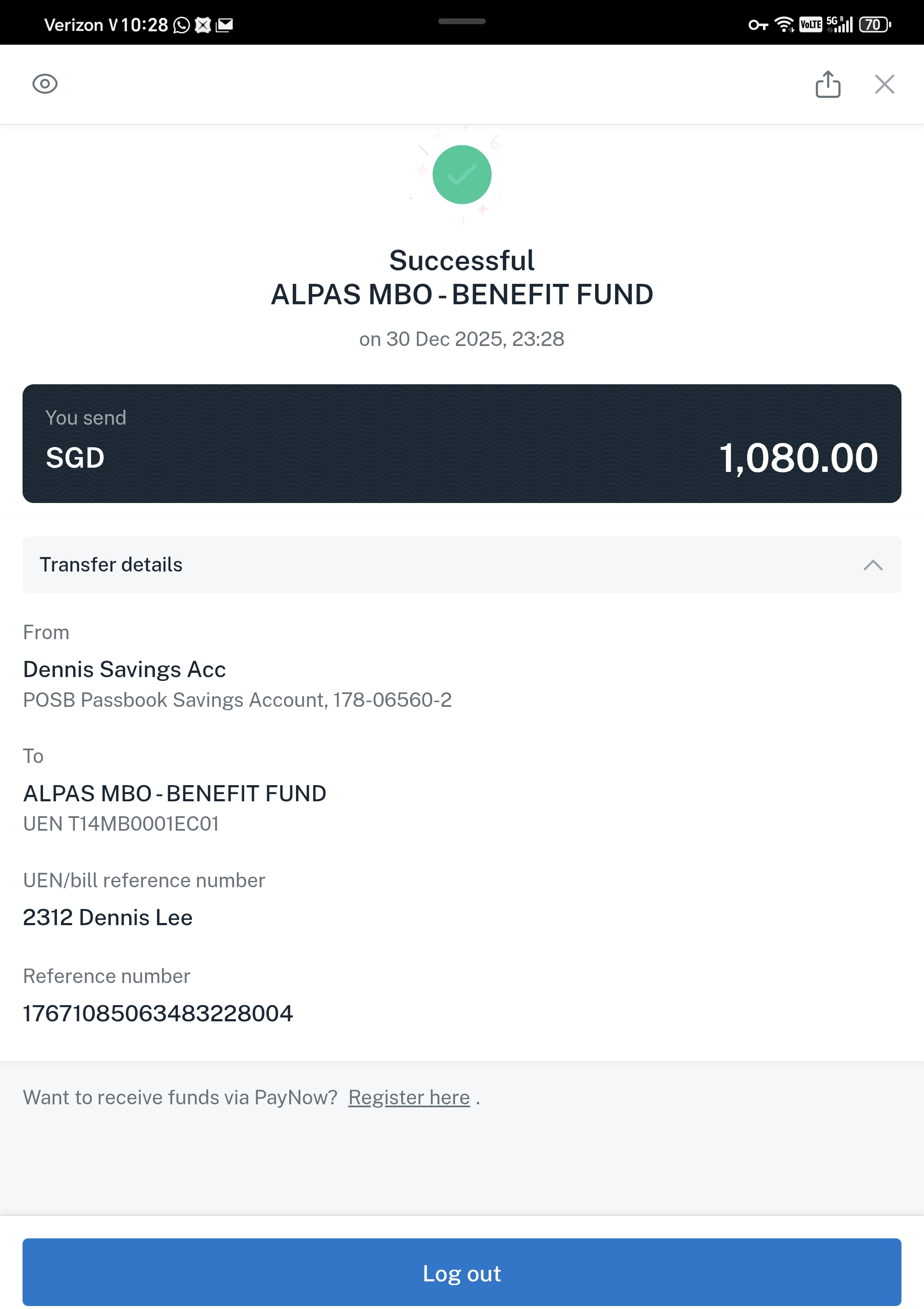Toggle the eye icon to hide details

(x=45, y=84)
